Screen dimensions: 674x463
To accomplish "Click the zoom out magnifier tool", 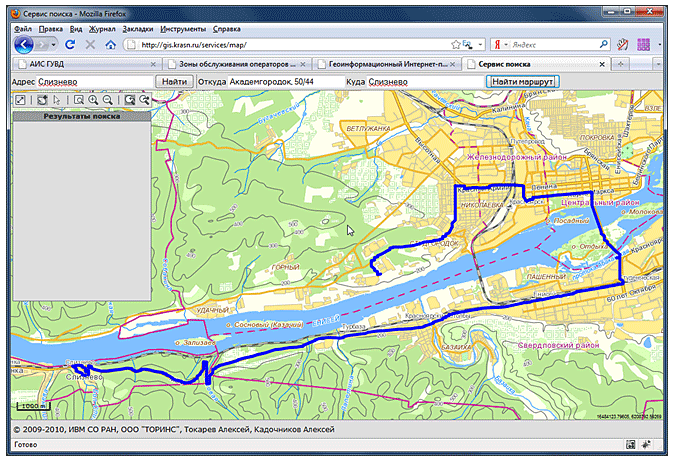I will point(106,100).
